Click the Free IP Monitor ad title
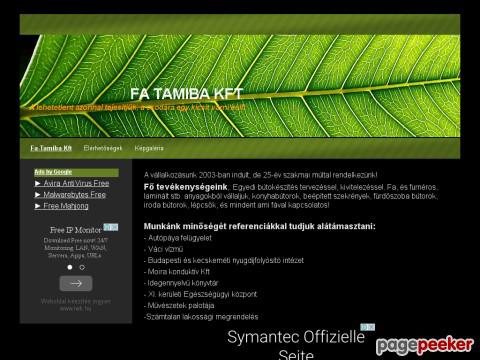 (76, 230)
